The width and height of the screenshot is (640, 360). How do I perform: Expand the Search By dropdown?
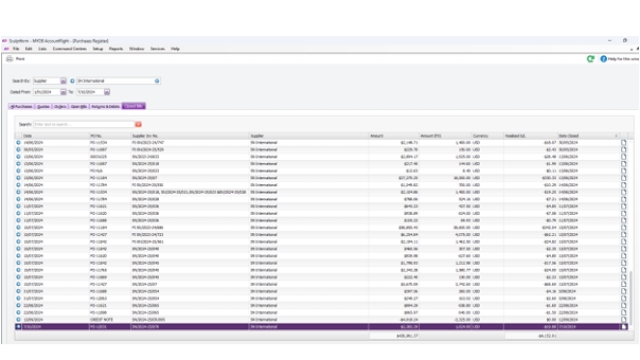point(63,81)
